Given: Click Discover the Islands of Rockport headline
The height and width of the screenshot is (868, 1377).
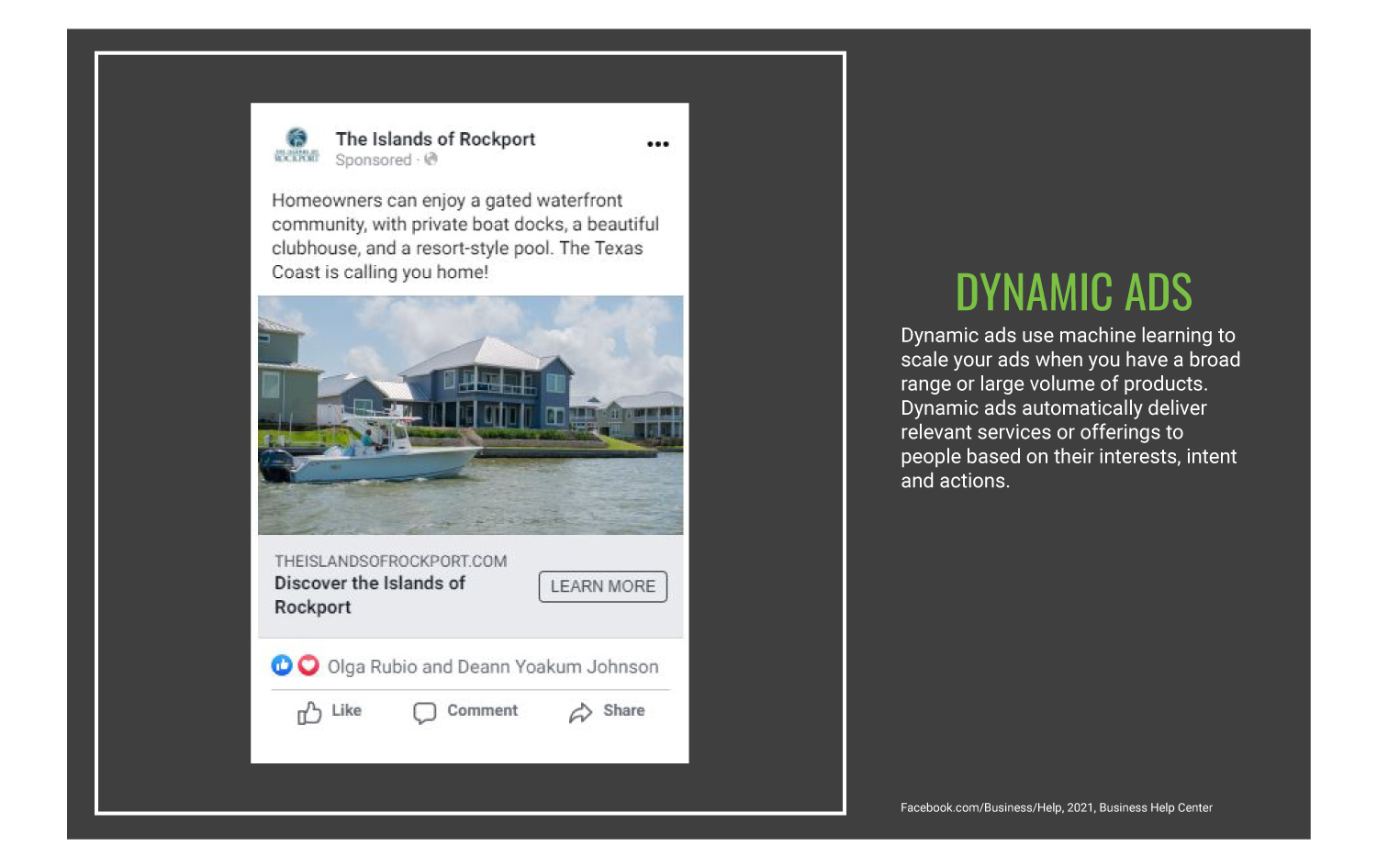Looking at the screenshot, I should pyautogui.click(x=370, y=595).
